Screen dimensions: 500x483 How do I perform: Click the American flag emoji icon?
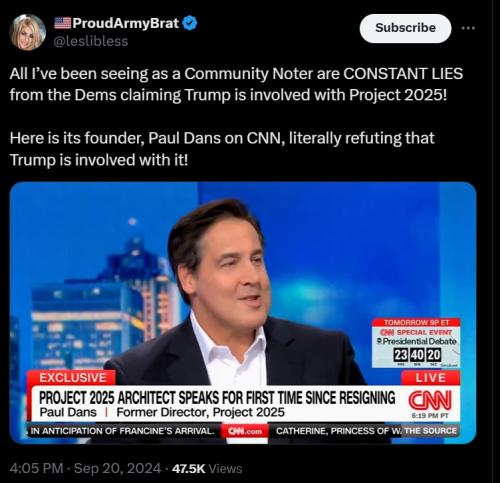click(62, 23)
